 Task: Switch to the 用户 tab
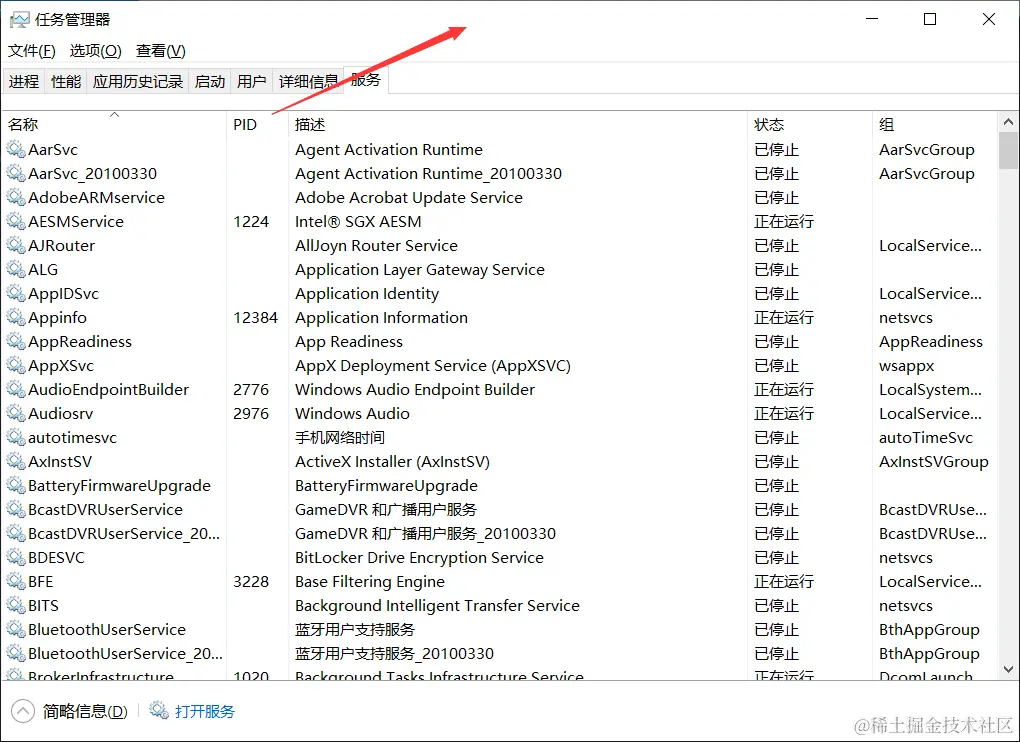click(x=251, y=81)
